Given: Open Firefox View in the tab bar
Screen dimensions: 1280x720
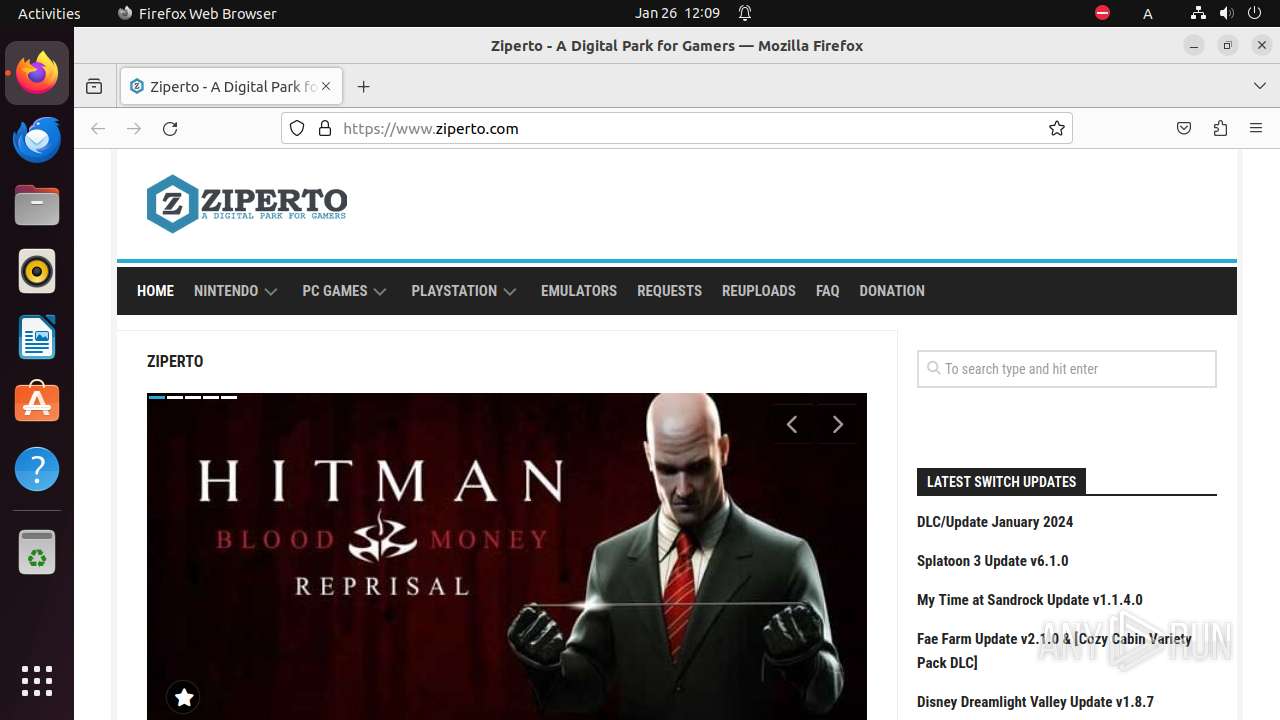Looking at the screenshot, I should point(94,86).
